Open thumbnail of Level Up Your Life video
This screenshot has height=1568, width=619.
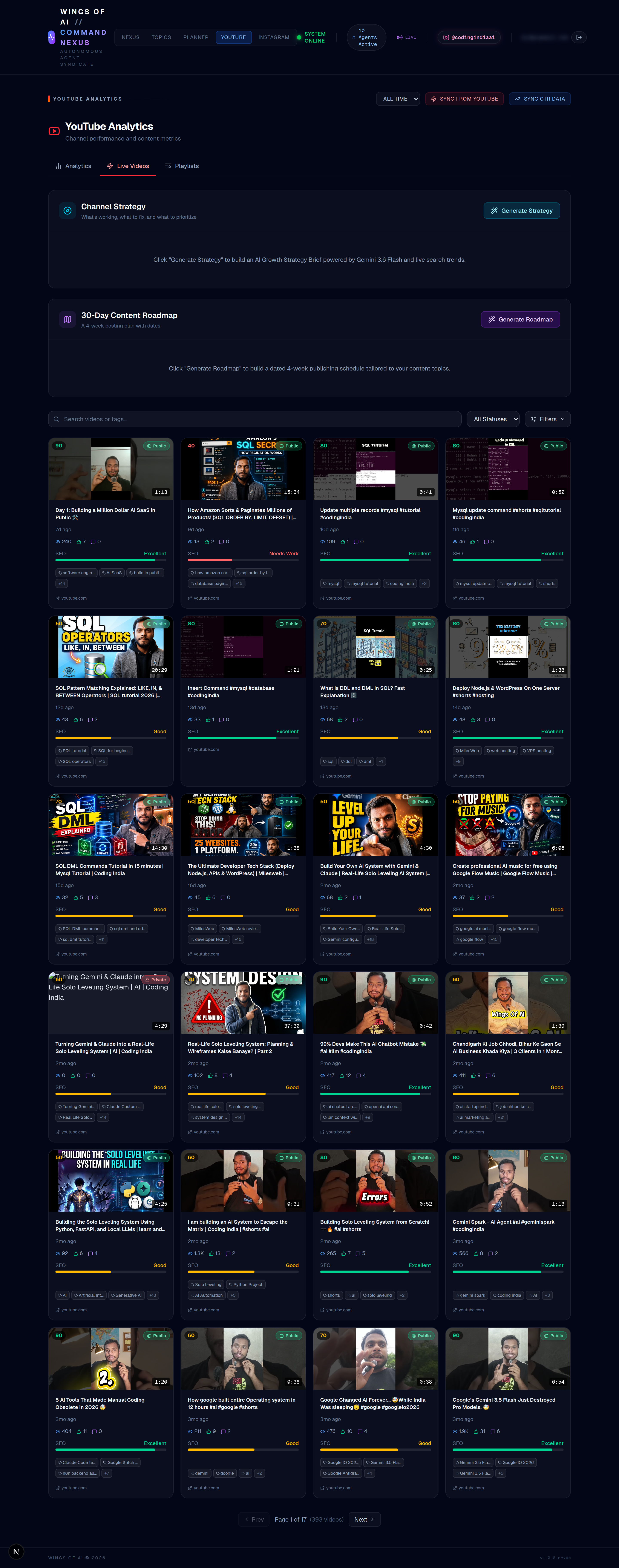tap(375, 825)
